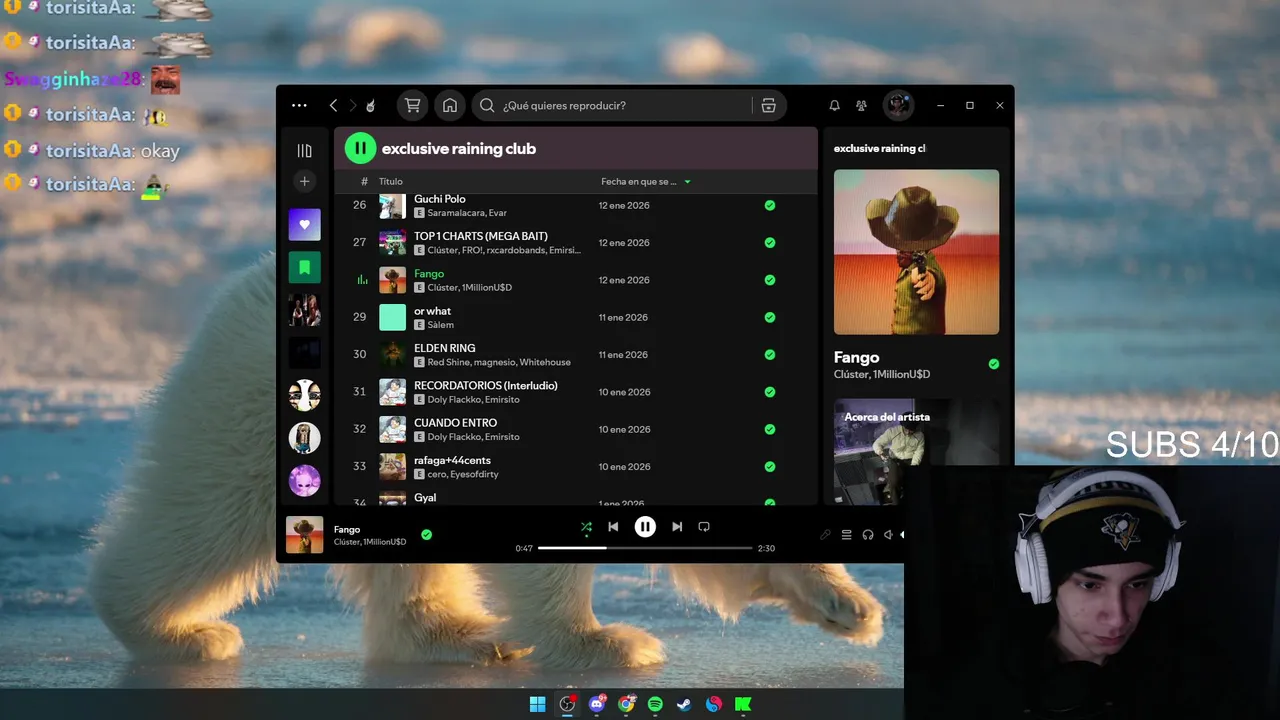Image resolution: width=1280 pixels, height=720 pixels.
Task: Open OBS Studio from taskbar
Action: tap(567, 704)
